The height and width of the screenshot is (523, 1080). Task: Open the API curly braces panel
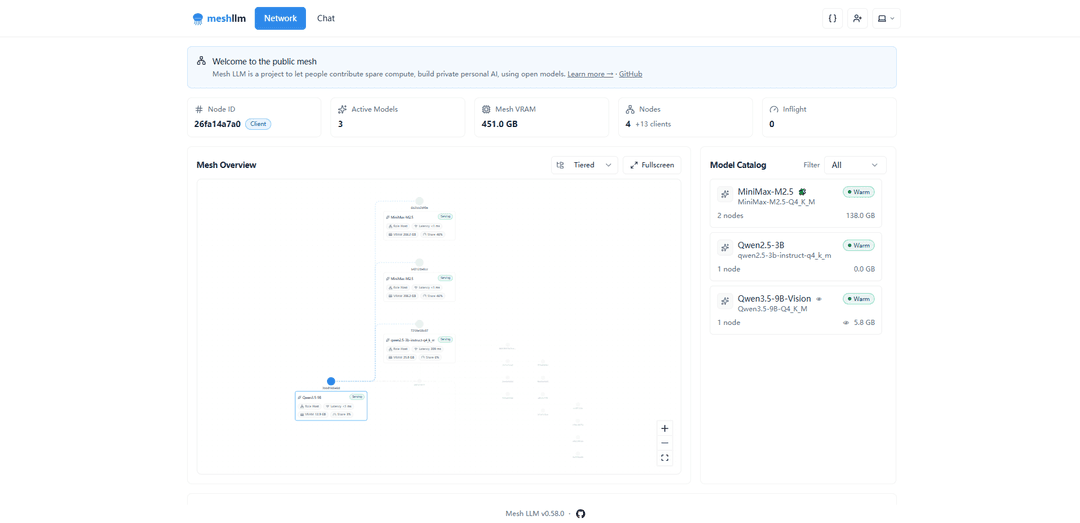pyautogui.click(x=832, y=18)
